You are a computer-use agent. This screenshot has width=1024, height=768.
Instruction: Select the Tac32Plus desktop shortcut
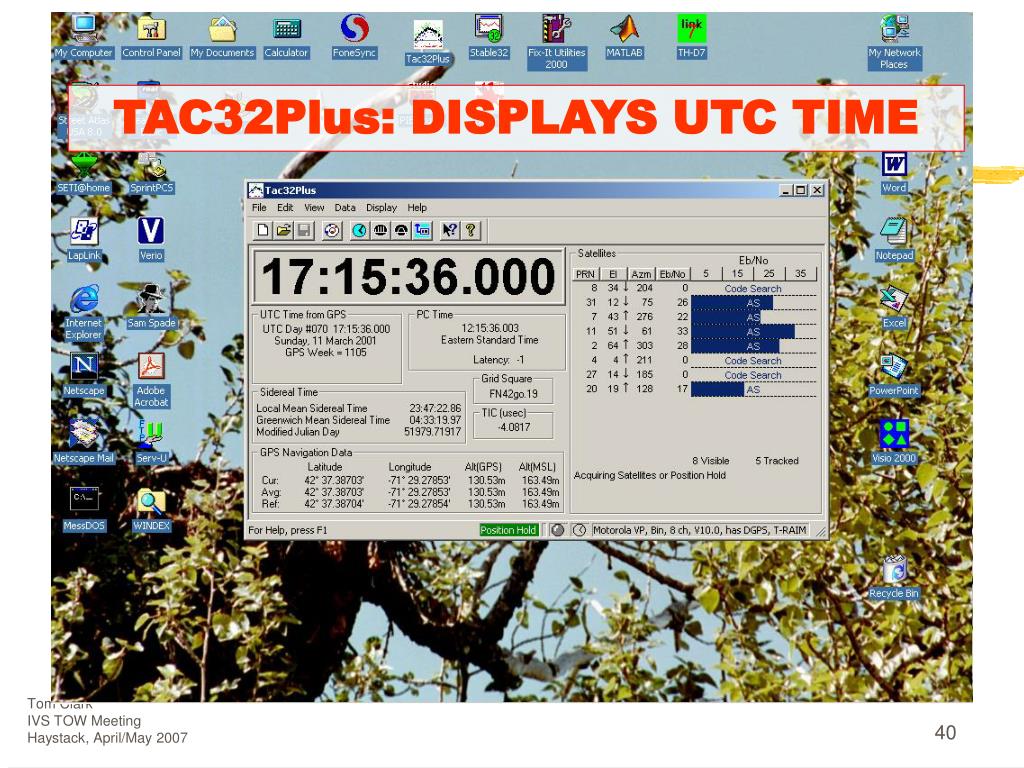click(428, 43)
